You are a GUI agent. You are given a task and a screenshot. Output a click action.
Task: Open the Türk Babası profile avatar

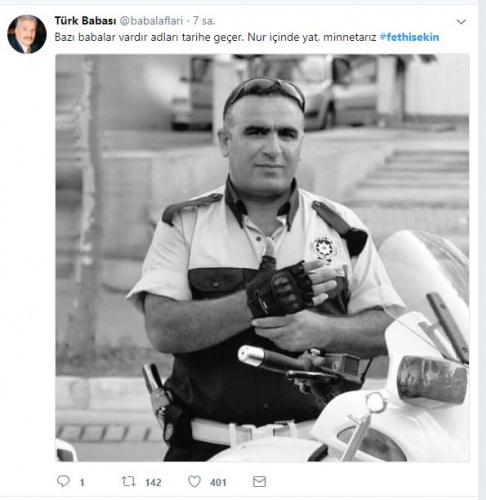(27, 34)
